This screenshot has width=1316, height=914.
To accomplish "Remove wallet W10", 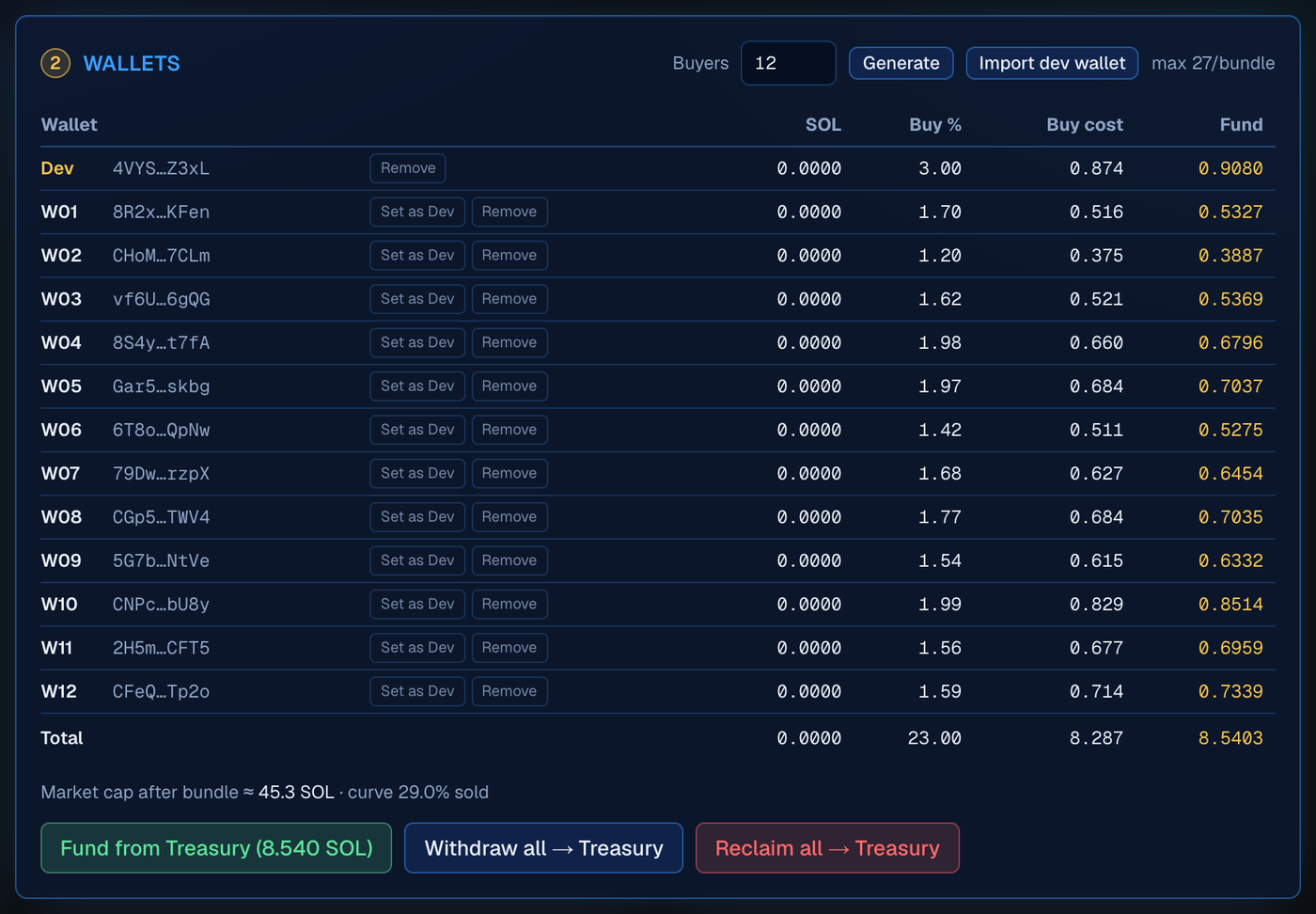I will (x=509, y=604).
